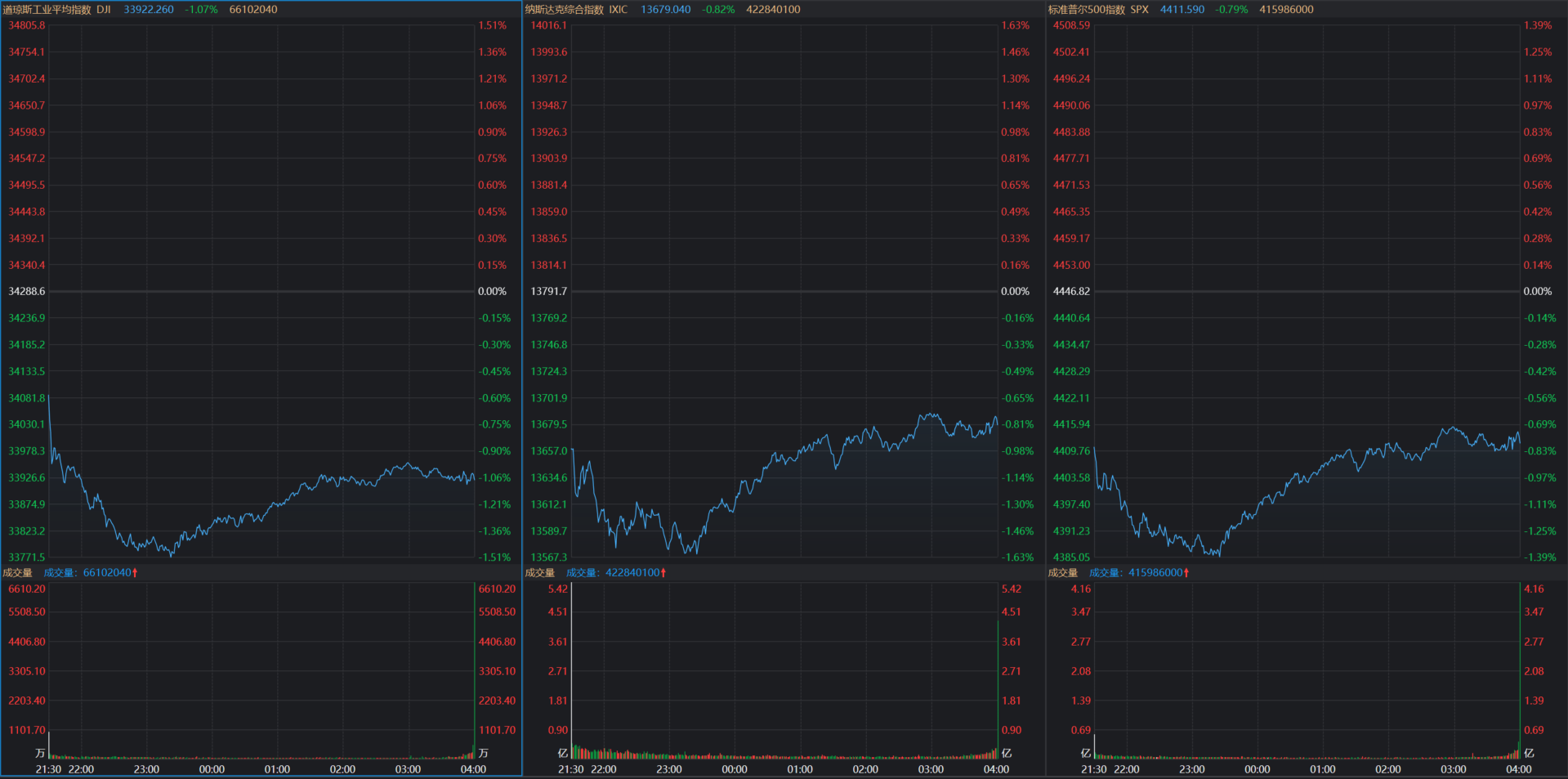Click the 成交量: 66102040 volume readout

87,573
